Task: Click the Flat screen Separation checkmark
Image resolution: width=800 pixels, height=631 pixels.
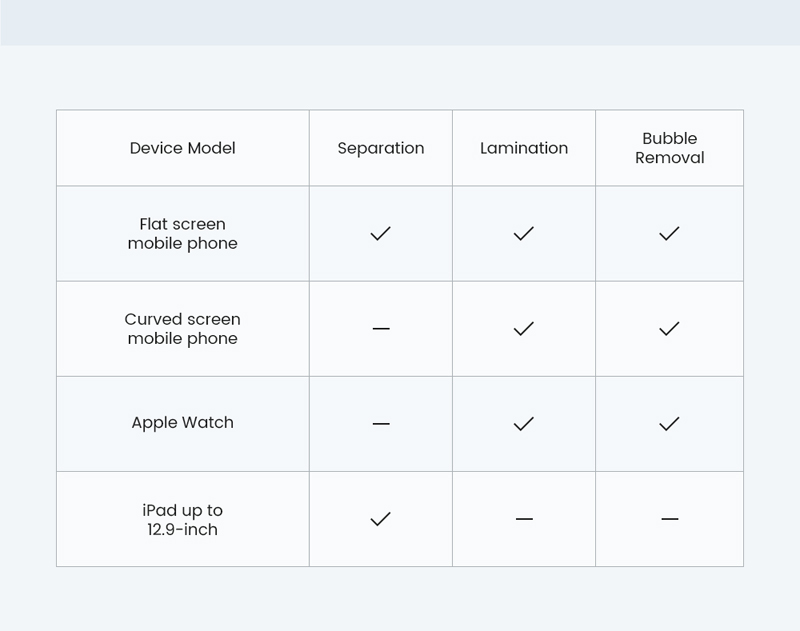Action: click(x=381, y=234)
